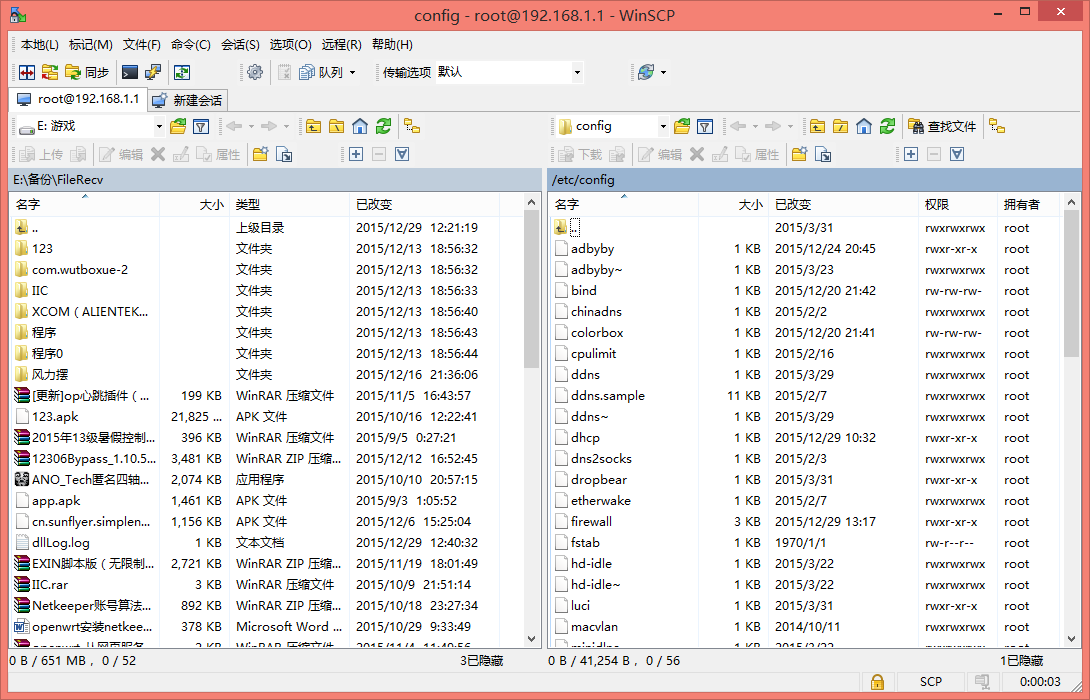Click the globe refresh icon in top toolbar
This screenshot has width=1090, height=700.
(646, 72)
